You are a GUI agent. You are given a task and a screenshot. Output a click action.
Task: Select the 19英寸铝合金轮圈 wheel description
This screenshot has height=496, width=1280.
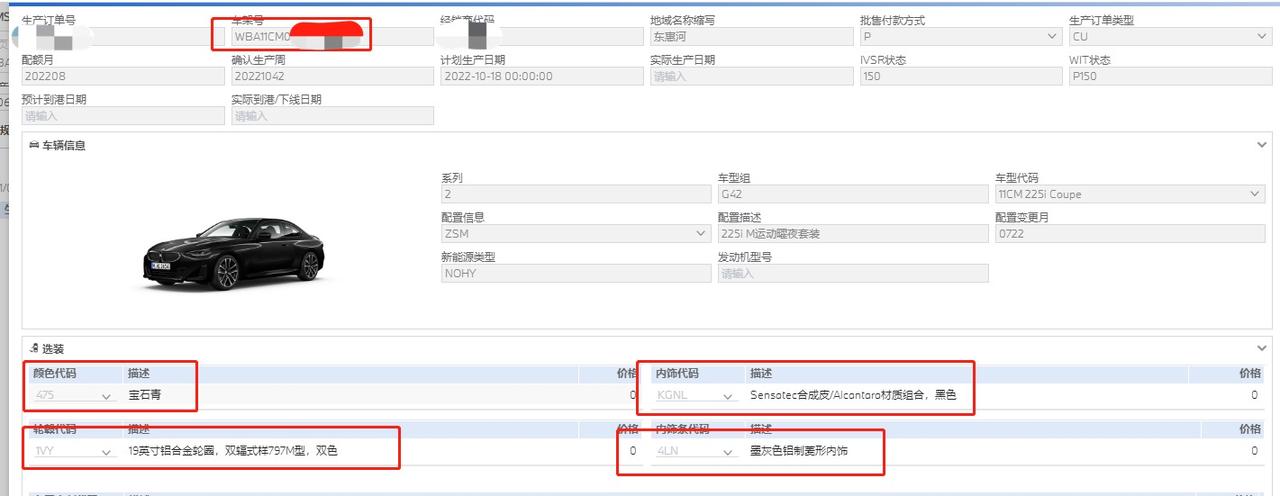point(233,452)
